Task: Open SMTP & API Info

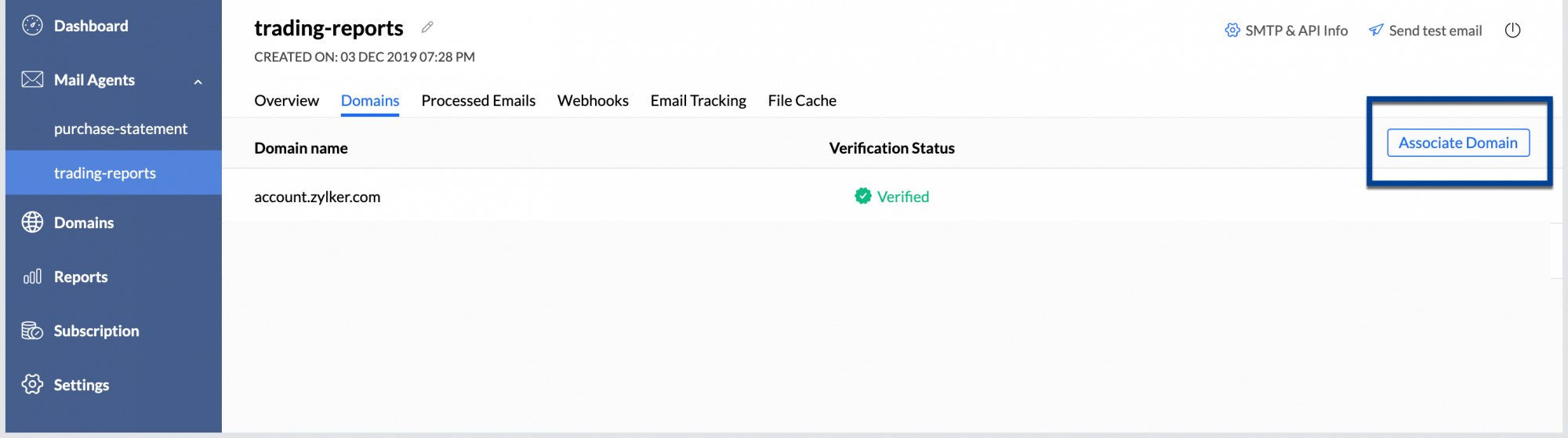Action: 1287,31
